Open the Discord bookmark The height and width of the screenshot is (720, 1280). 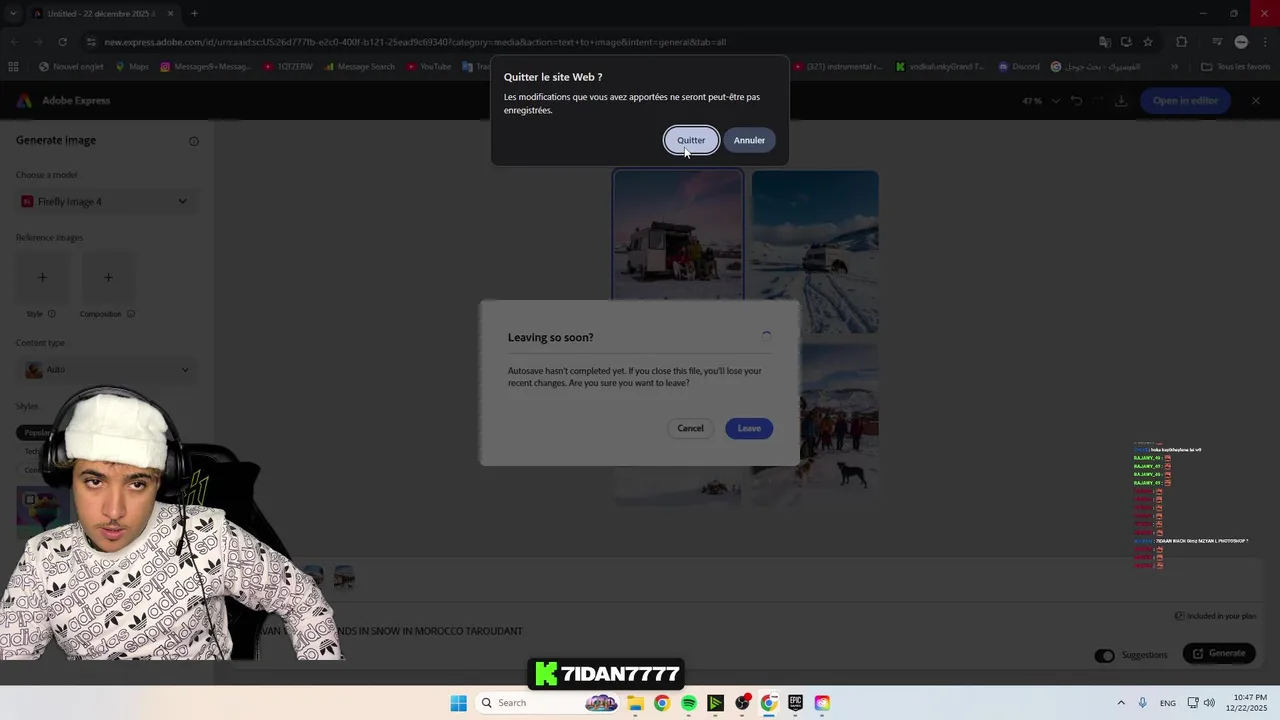click(x=1018, y=67)
